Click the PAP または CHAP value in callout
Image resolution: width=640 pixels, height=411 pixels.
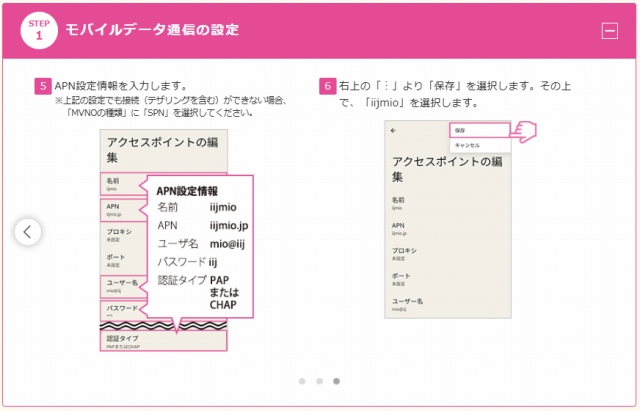coord(224,292)
